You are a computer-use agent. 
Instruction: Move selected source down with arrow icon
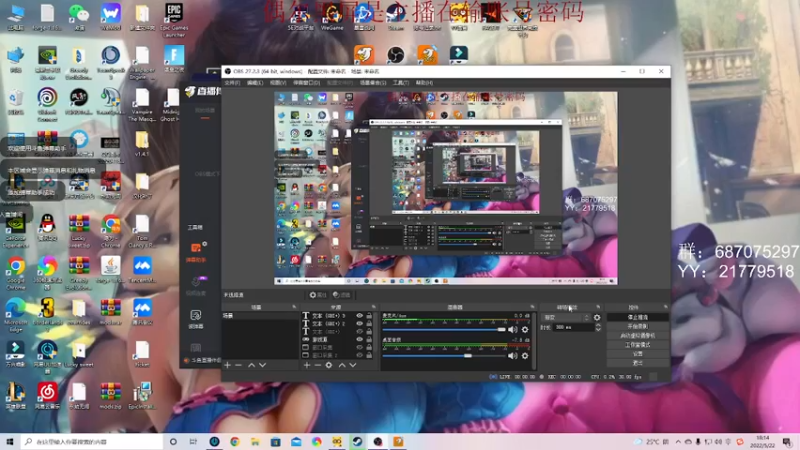[x=353, y=365]
